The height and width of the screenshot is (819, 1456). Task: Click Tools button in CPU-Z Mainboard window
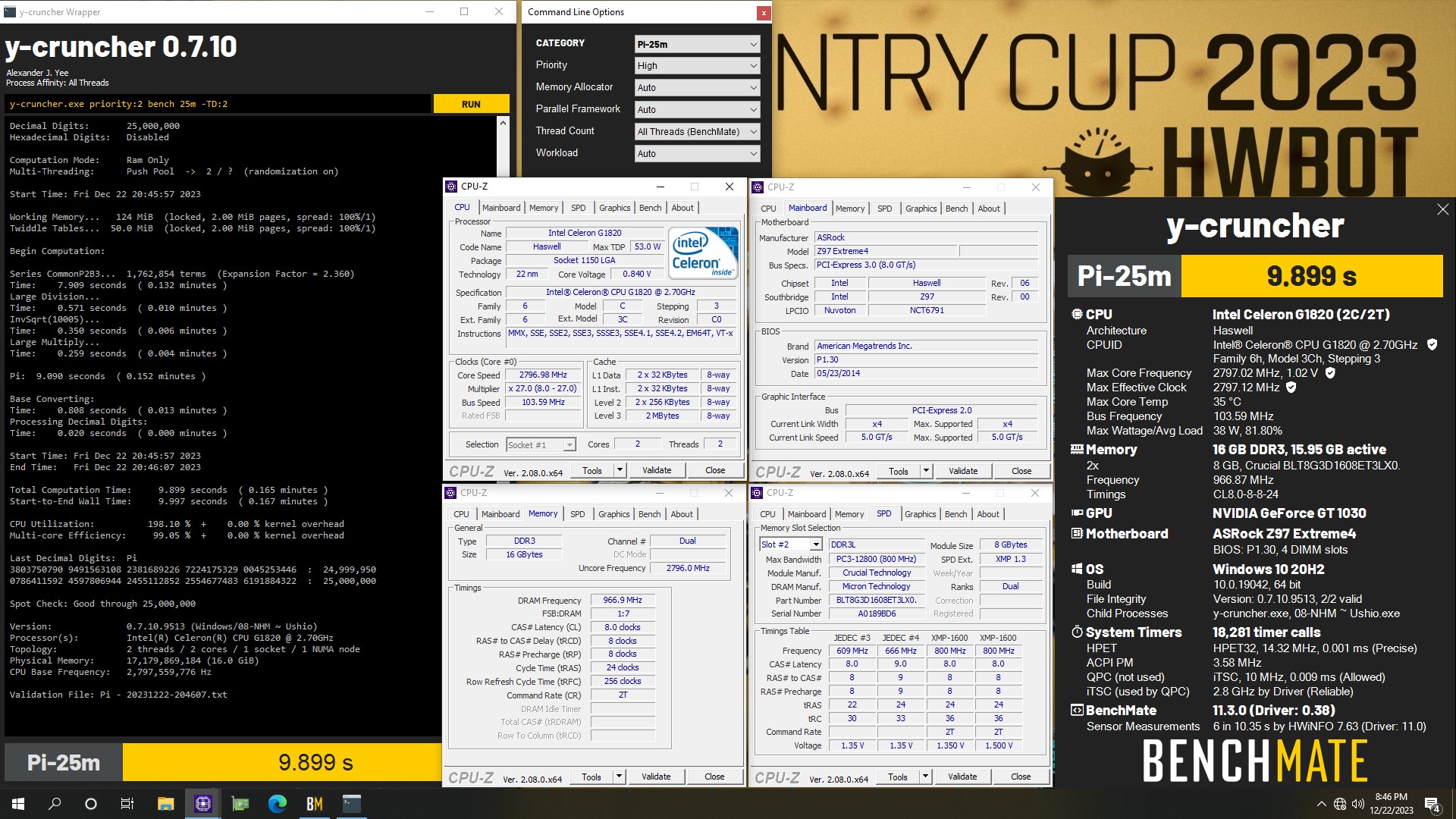[899, 471]
